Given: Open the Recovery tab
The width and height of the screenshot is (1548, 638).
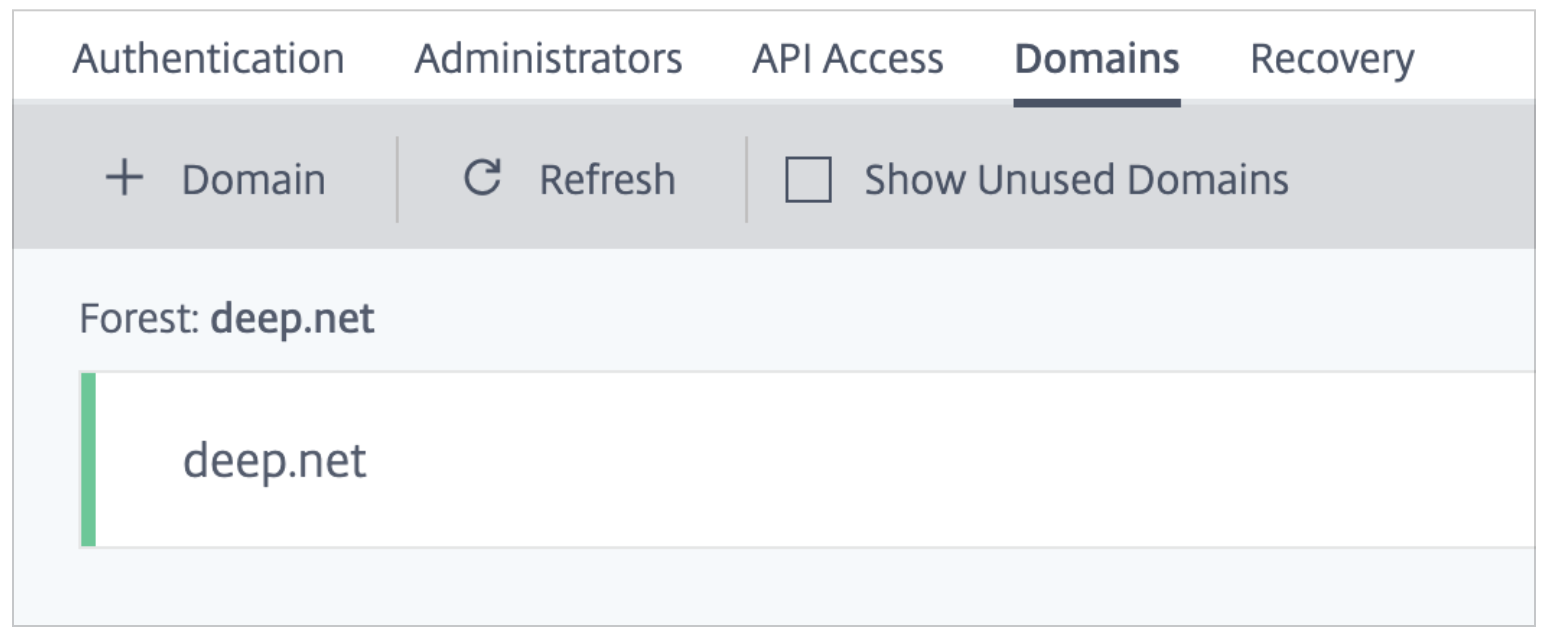Looking at the screenshot, I should [1332, 59].
